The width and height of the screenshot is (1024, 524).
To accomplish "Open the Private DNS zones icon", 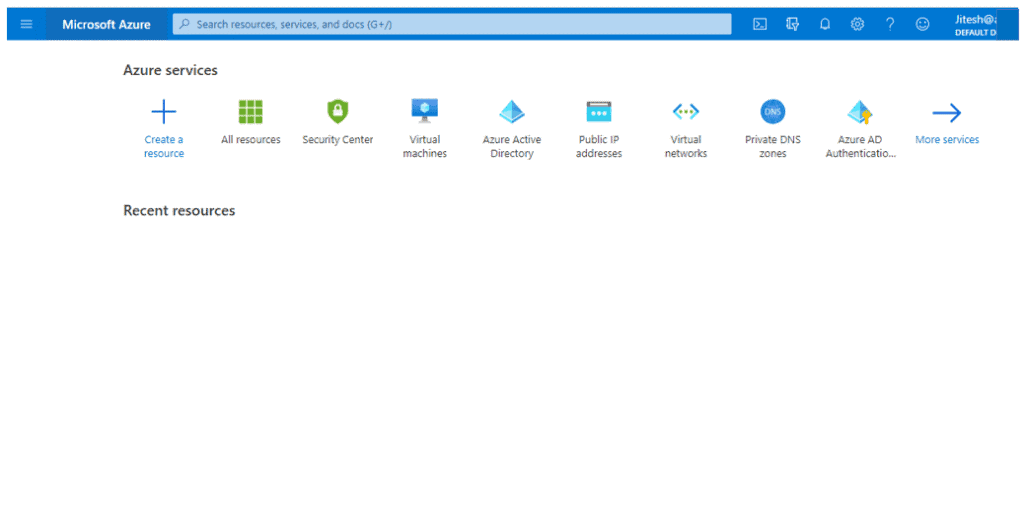I will tap(773, 112).
